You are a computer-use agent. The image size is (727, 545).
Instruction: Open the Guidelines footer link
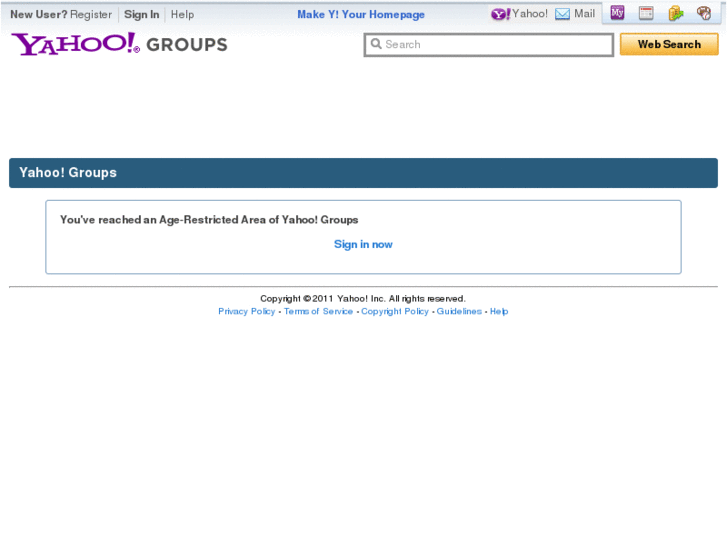[x=459, y=311]
